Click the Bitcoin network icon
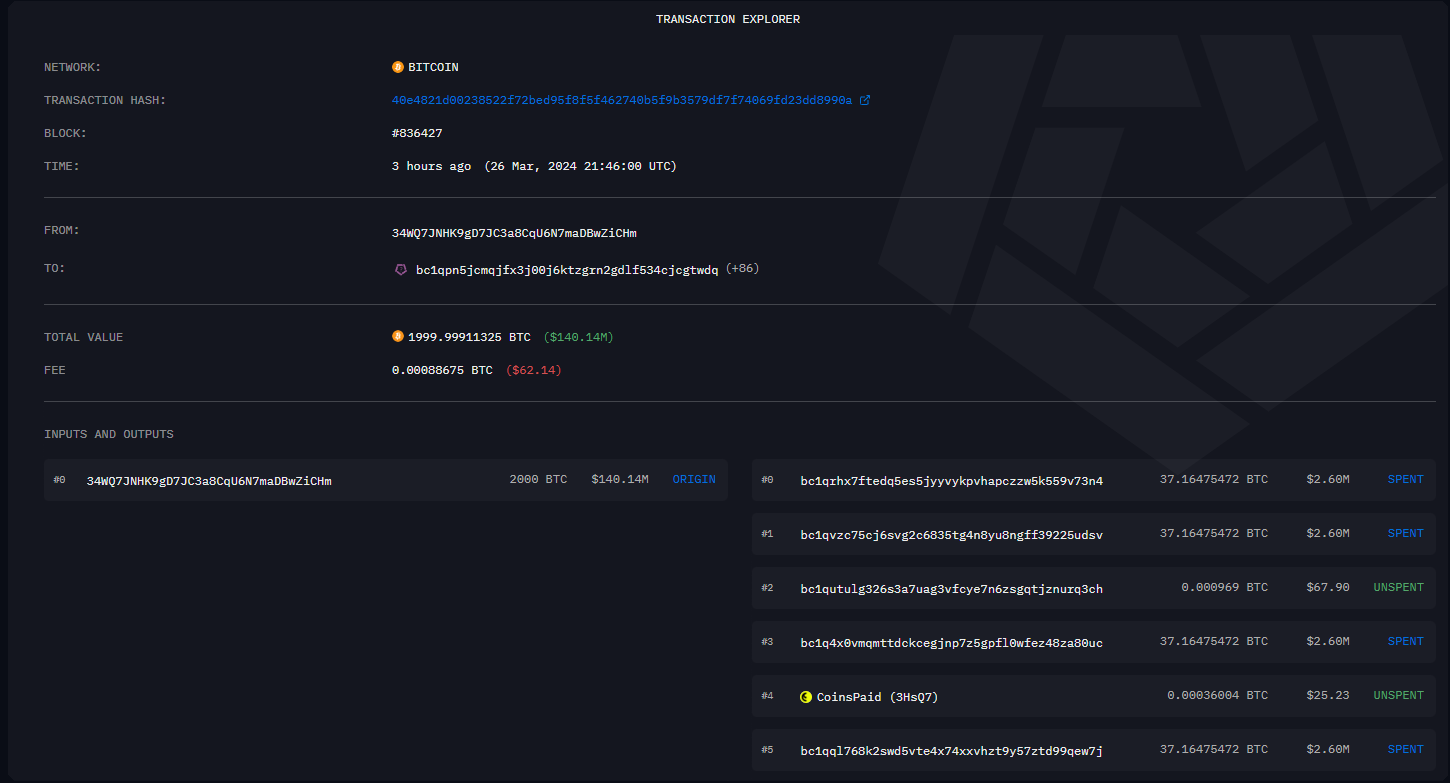The width and height of the screenshot is (1450, 783). [398, 67]
